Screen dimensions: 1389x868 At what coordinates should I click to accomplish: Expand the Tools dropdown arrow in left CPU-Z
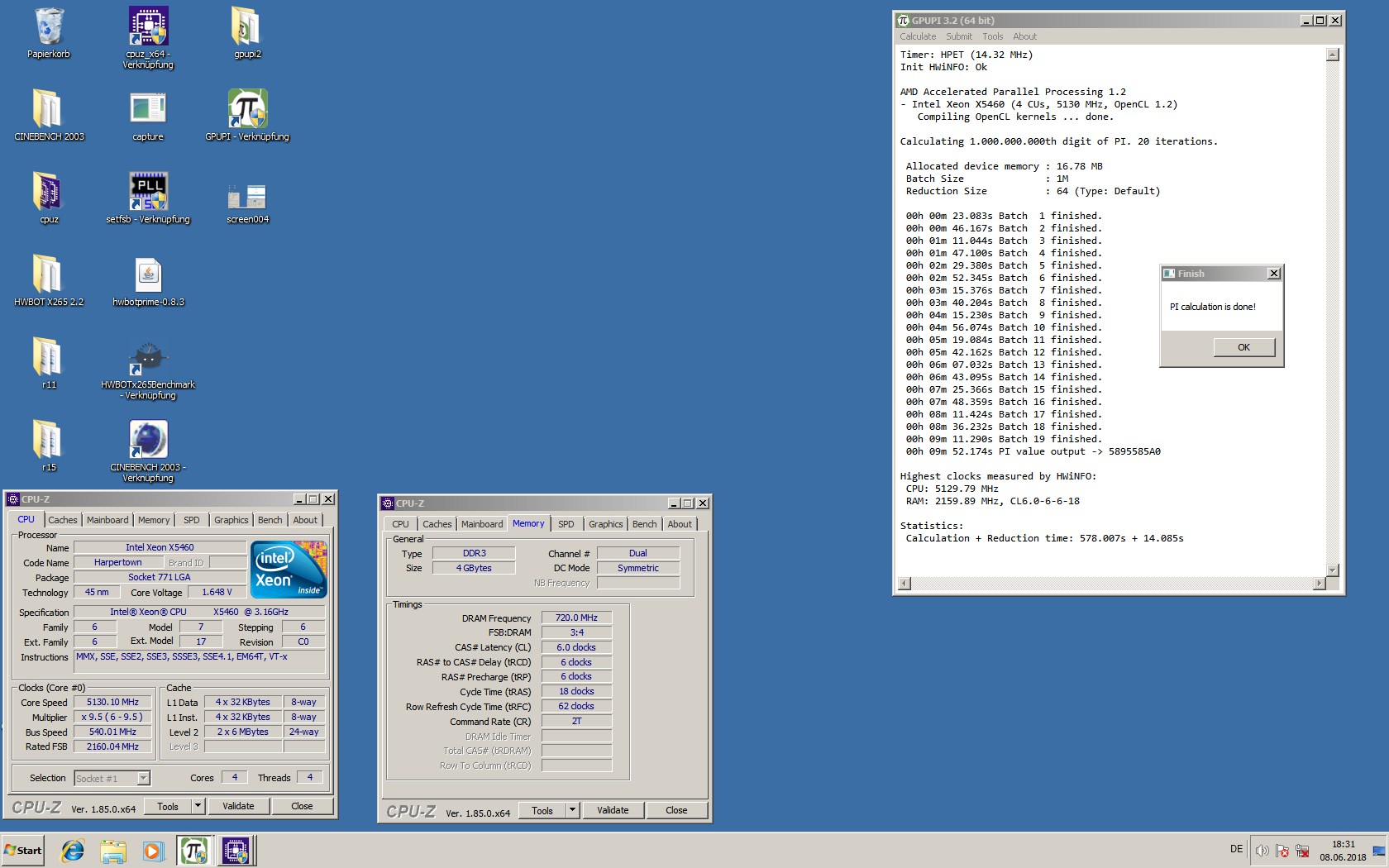[x=198, y=806]
